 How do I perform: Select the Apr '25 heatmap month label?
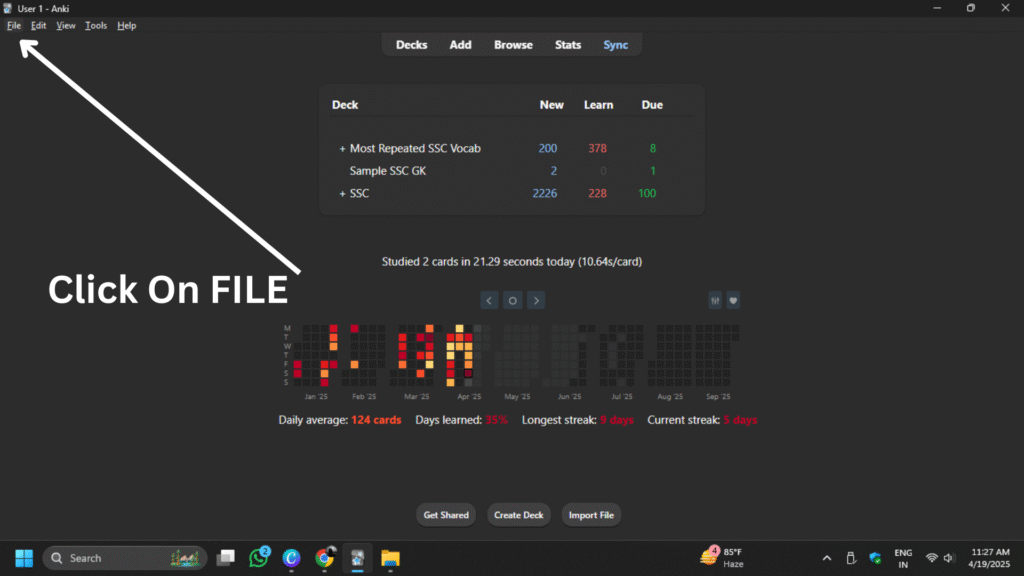tap(469, 396)
